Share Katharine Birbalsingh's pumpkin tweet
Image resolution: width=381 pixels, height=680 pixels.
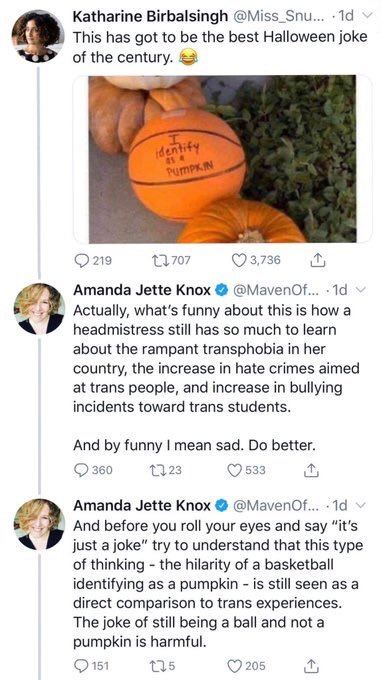click(x=318, y=260)
